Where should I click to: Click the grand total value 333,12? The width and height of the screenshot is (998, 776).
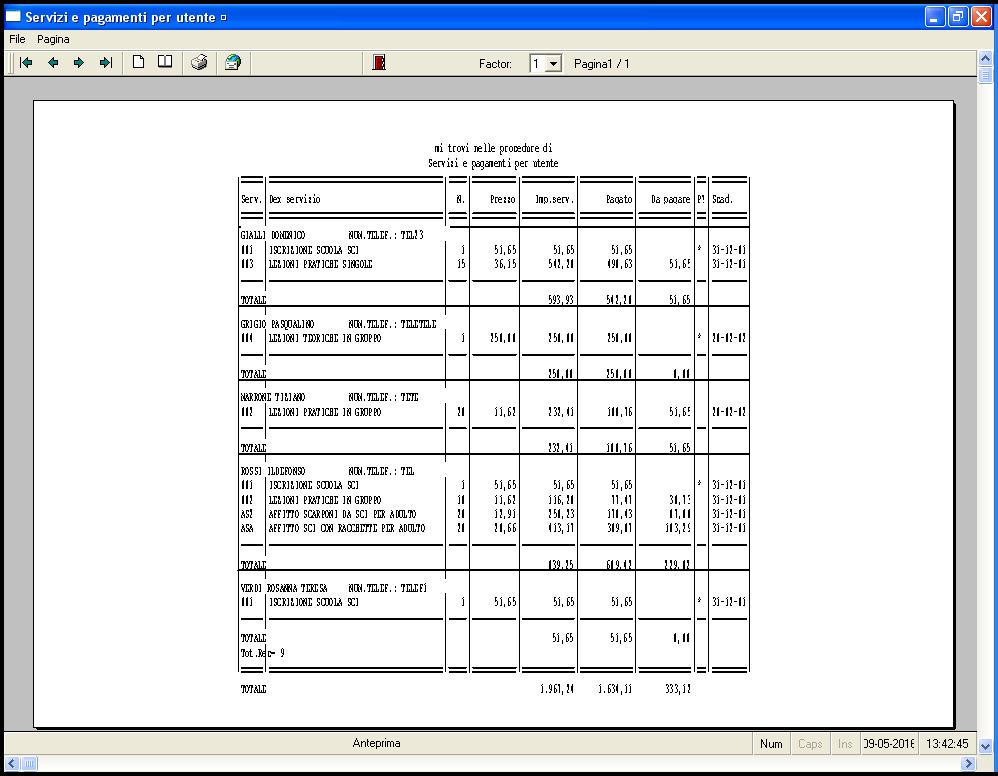[x=678, y=689]
